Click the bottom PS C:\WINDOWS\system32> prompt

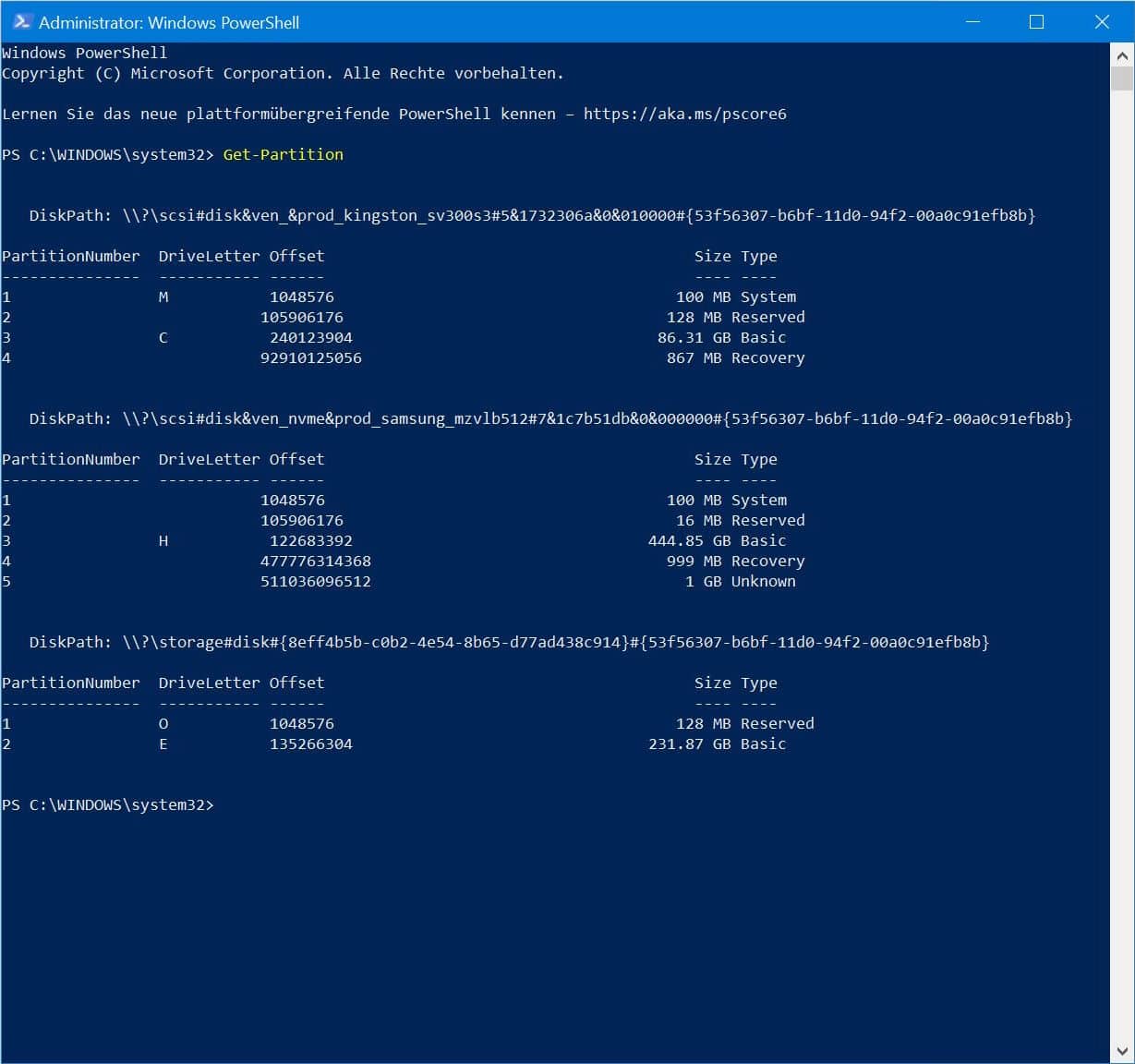(107, 804)
